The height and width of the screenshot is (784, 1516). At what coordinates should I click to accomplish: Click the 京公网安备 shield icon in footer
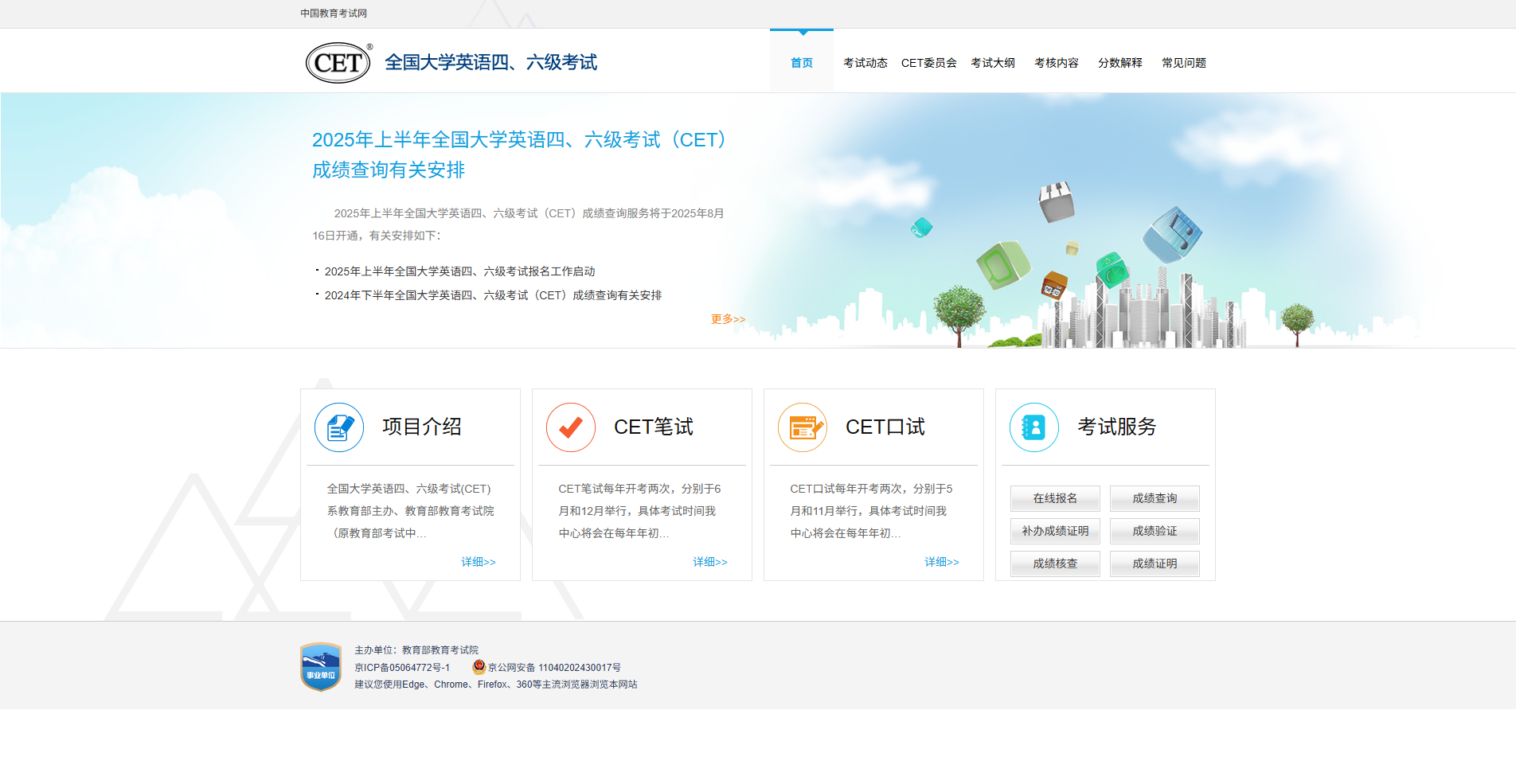click(x=479, y=667)
